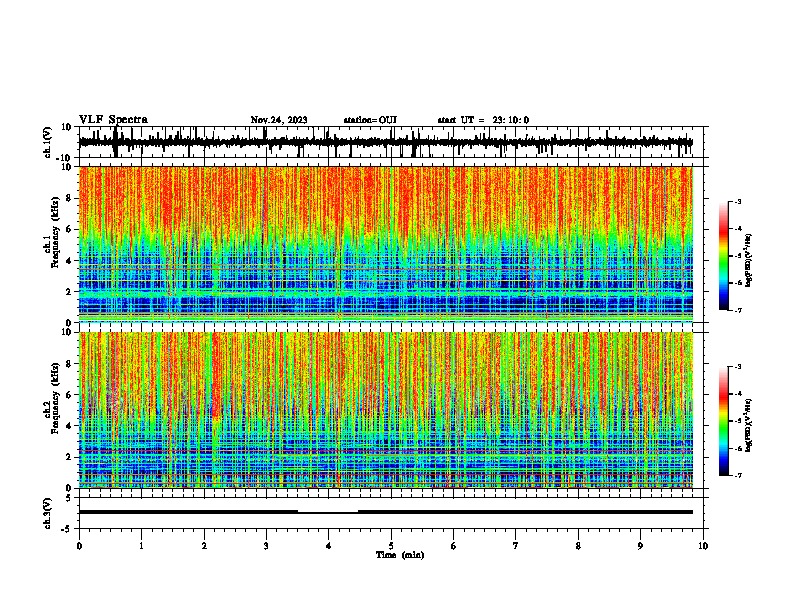Click the ch.1 frequency color bar
This screenshot has width=792, height=612.
tap(723, 256)
